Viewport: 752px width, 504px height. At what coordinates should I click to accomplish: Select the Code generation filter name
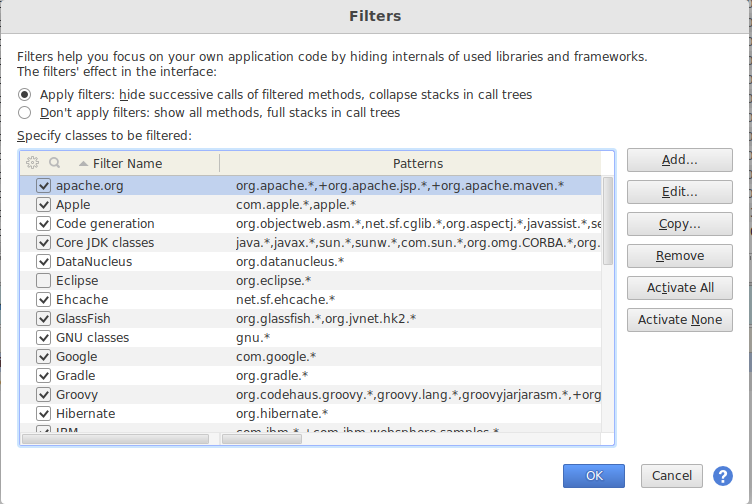pyautogui.click(x=105, y=223)
